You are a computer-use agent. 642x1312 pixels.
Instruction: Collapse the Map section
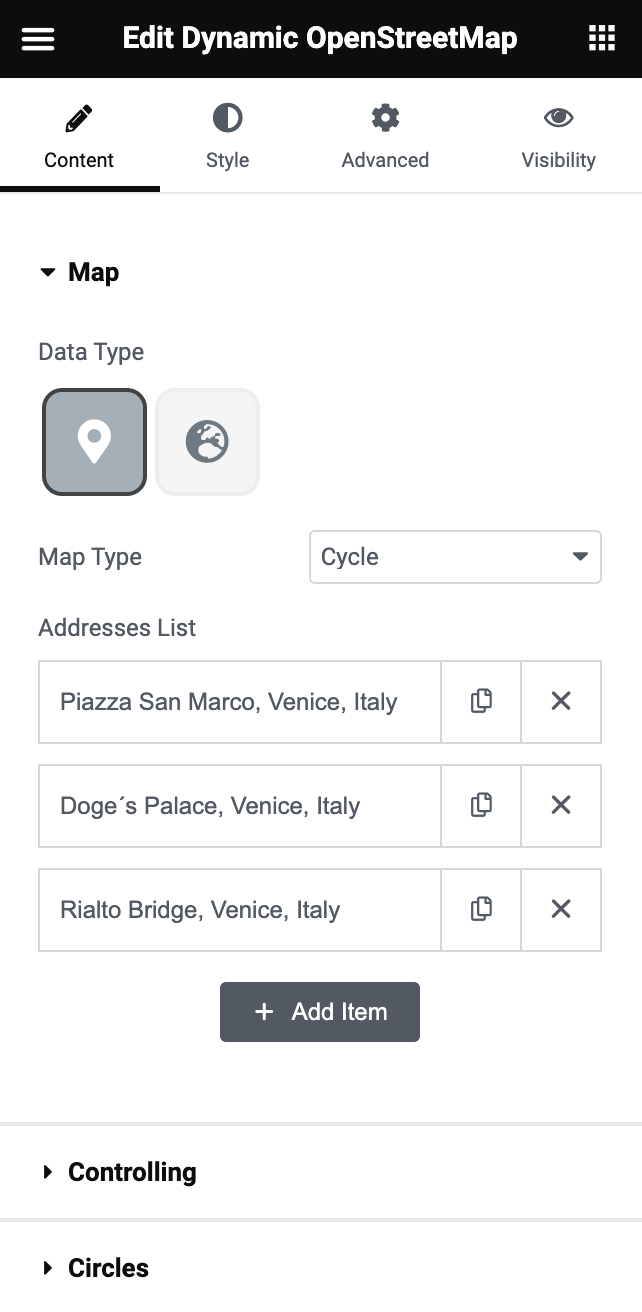point(80,272)
